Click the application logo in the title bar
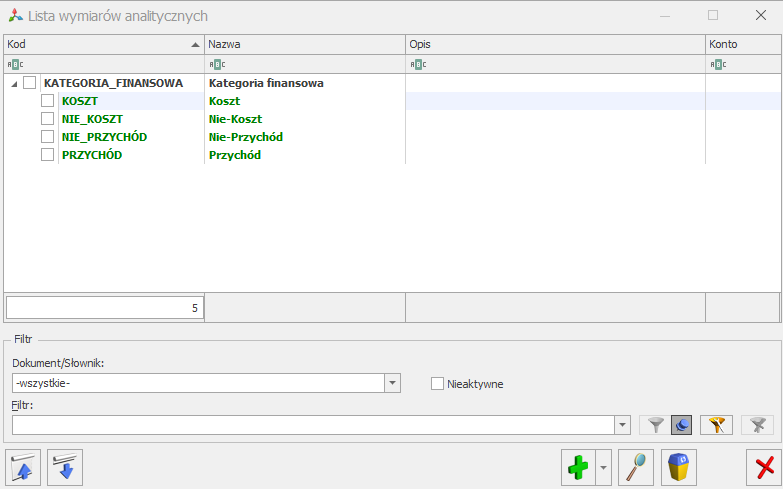Screen dimensions: 783x489 tap(15, 15)
